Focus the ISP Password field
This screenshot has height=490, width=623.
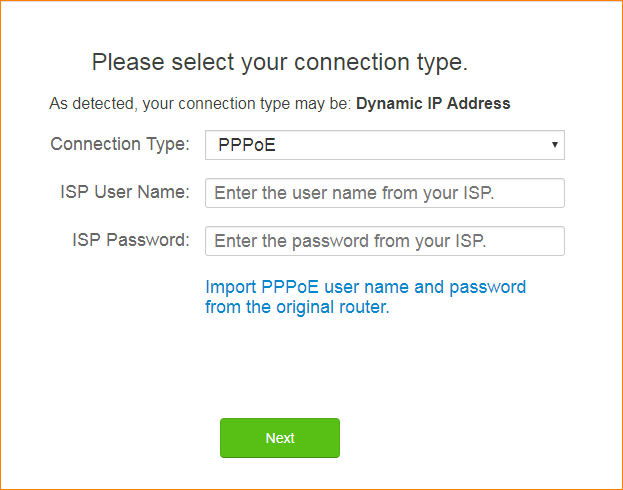[x=384, y=241]
